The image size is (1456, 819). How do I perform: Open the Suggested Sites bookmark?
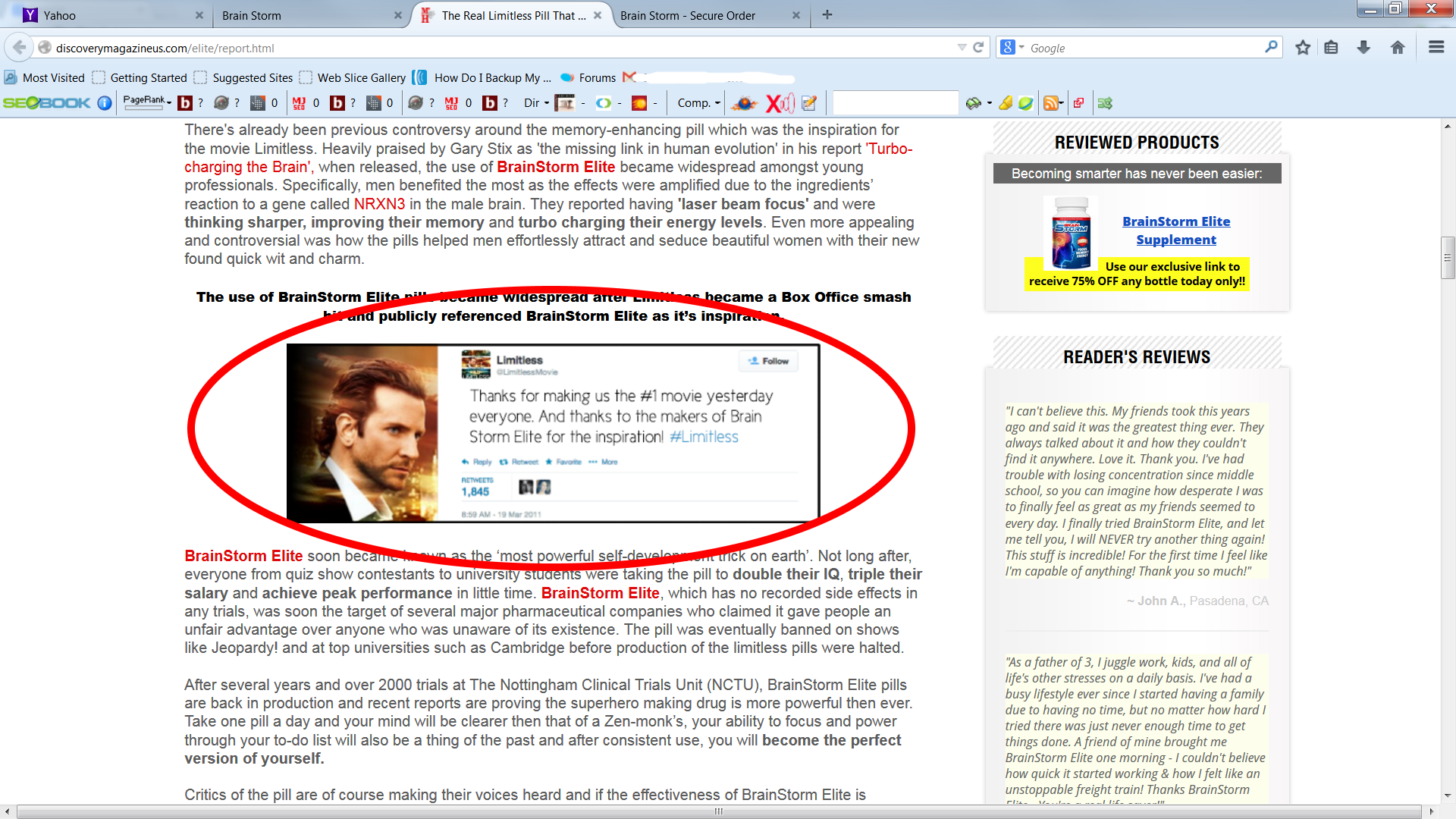pos(243,77)
